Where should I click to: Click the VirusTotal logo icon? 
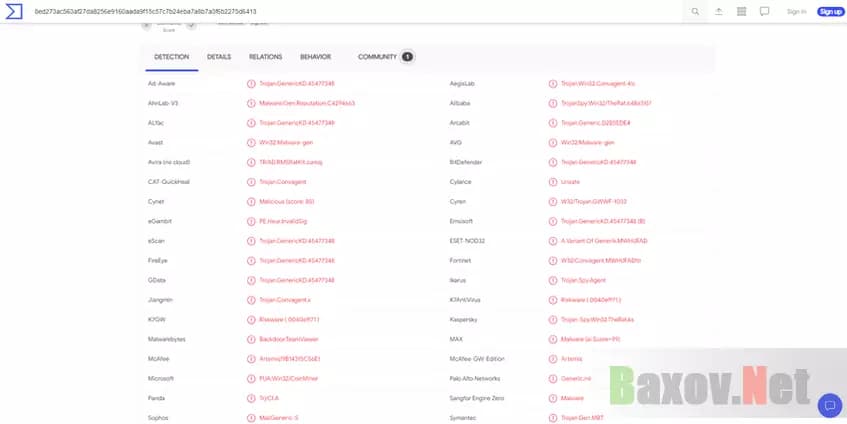[14, 11]
